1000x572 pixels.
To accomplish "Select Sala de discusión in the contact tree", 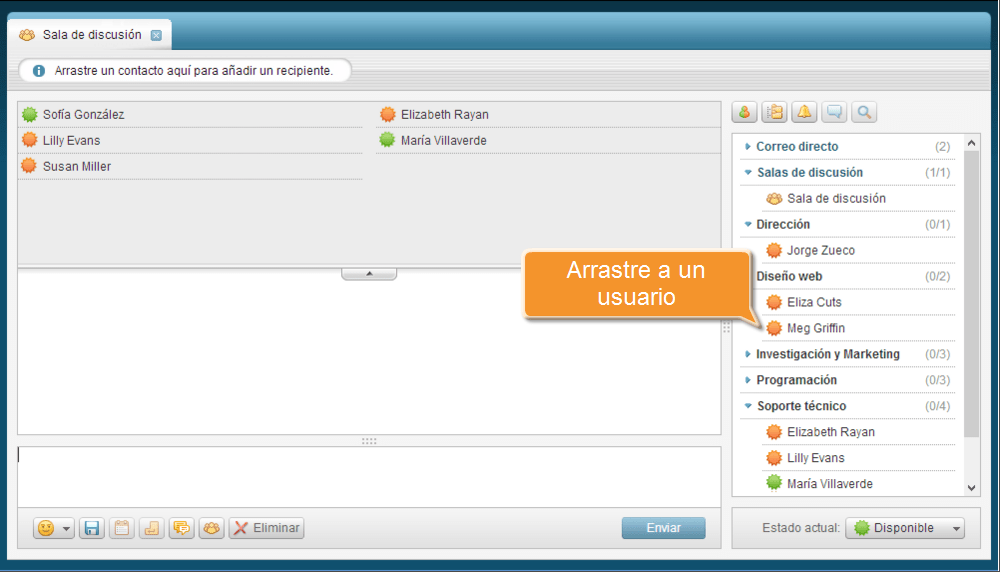I will coord(835,198).
